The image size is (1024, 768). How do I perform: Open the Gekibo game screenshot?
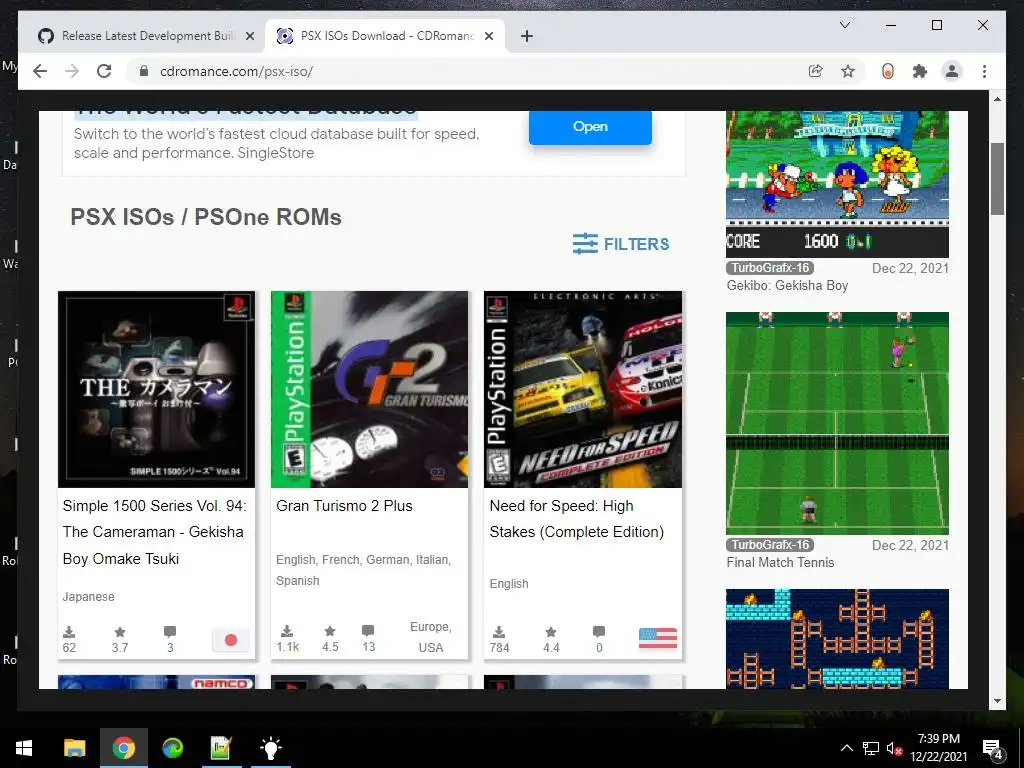pos(837,184)
